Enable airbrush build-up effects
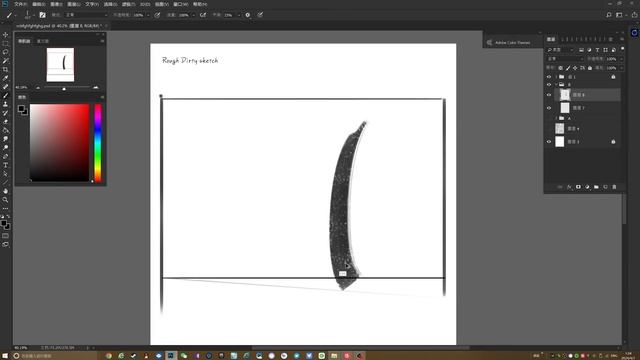Image resolution: width=640 pixels, height=360 pixels. (202, 15)
